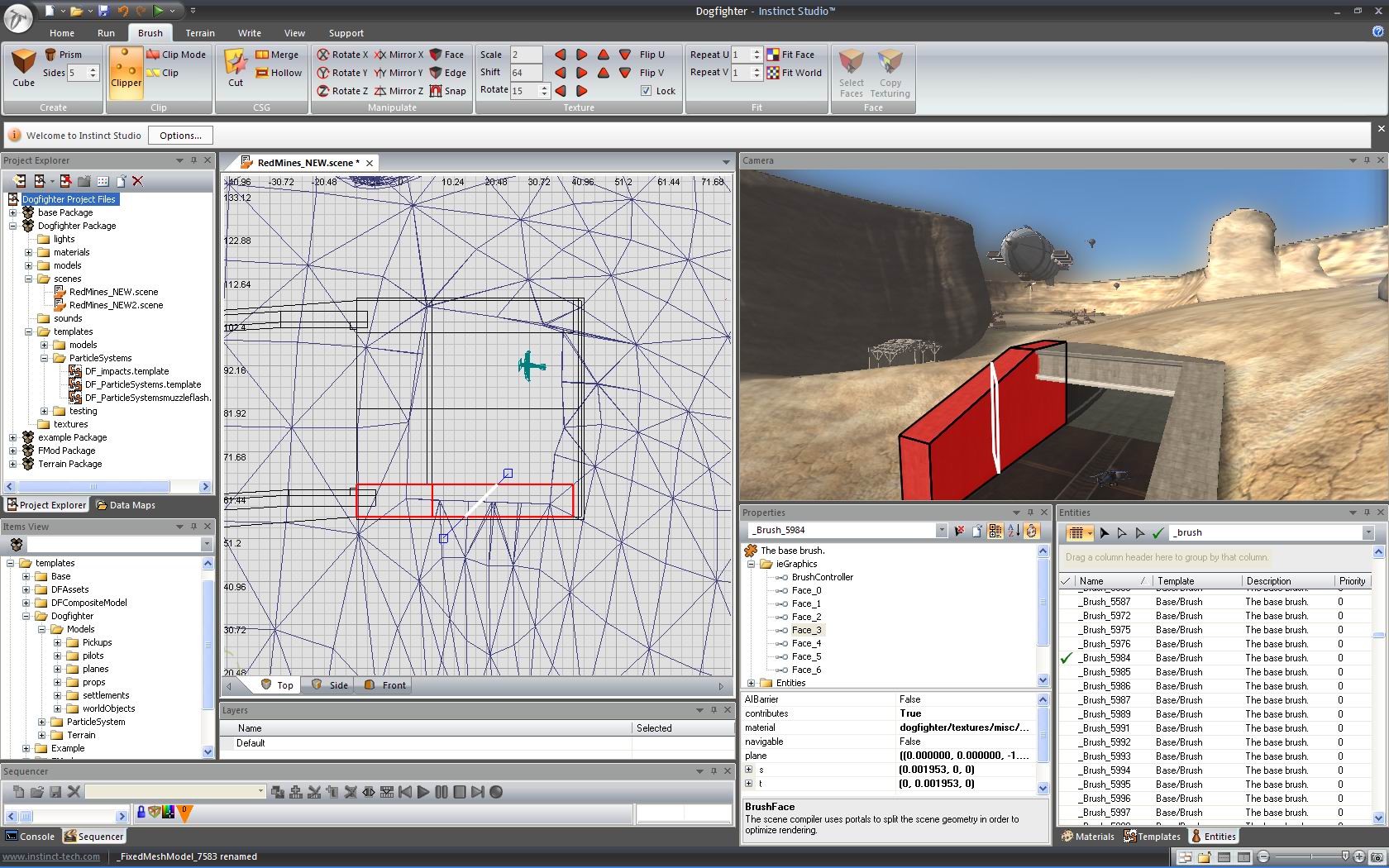Screen dimensions: 1389x868
Task: Toggle checkmark for _Brush_5984 entity
Action: click(1067, 658)
